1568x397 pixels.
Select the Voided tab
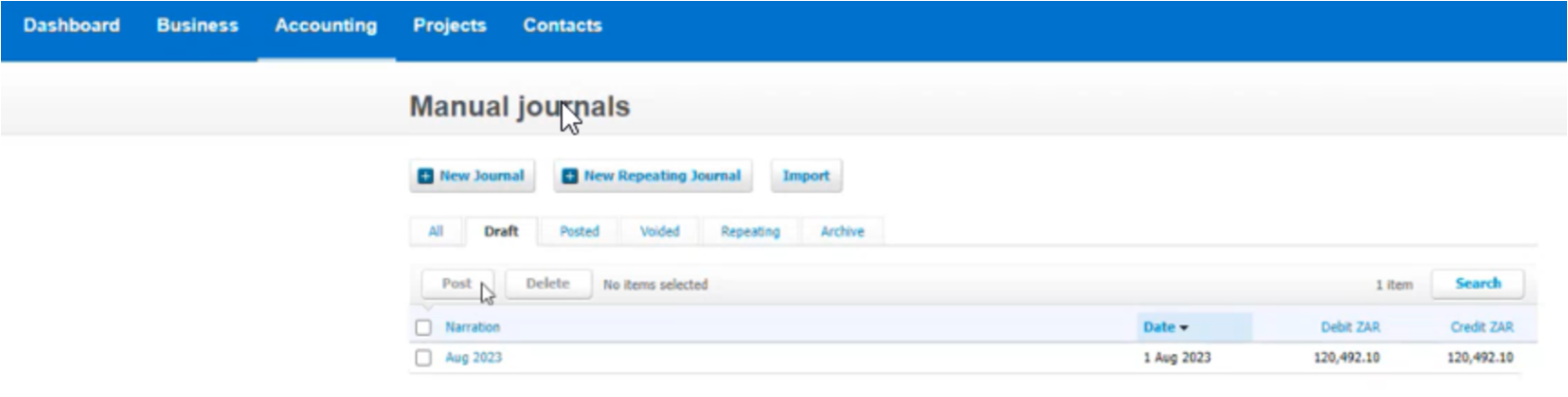point(659,232)
